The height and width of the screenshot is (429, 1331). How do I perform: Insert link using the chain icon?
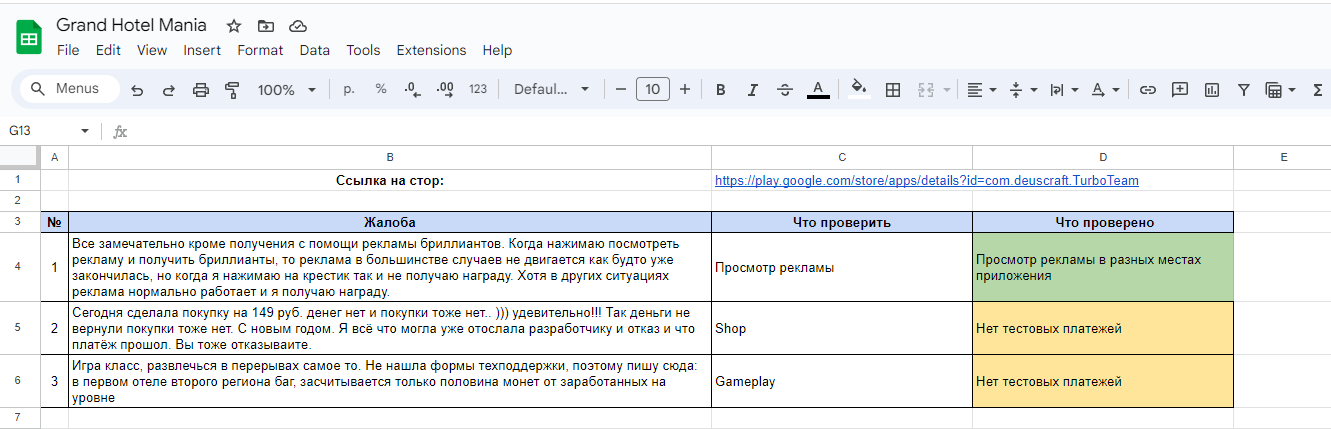point(1148,90)
